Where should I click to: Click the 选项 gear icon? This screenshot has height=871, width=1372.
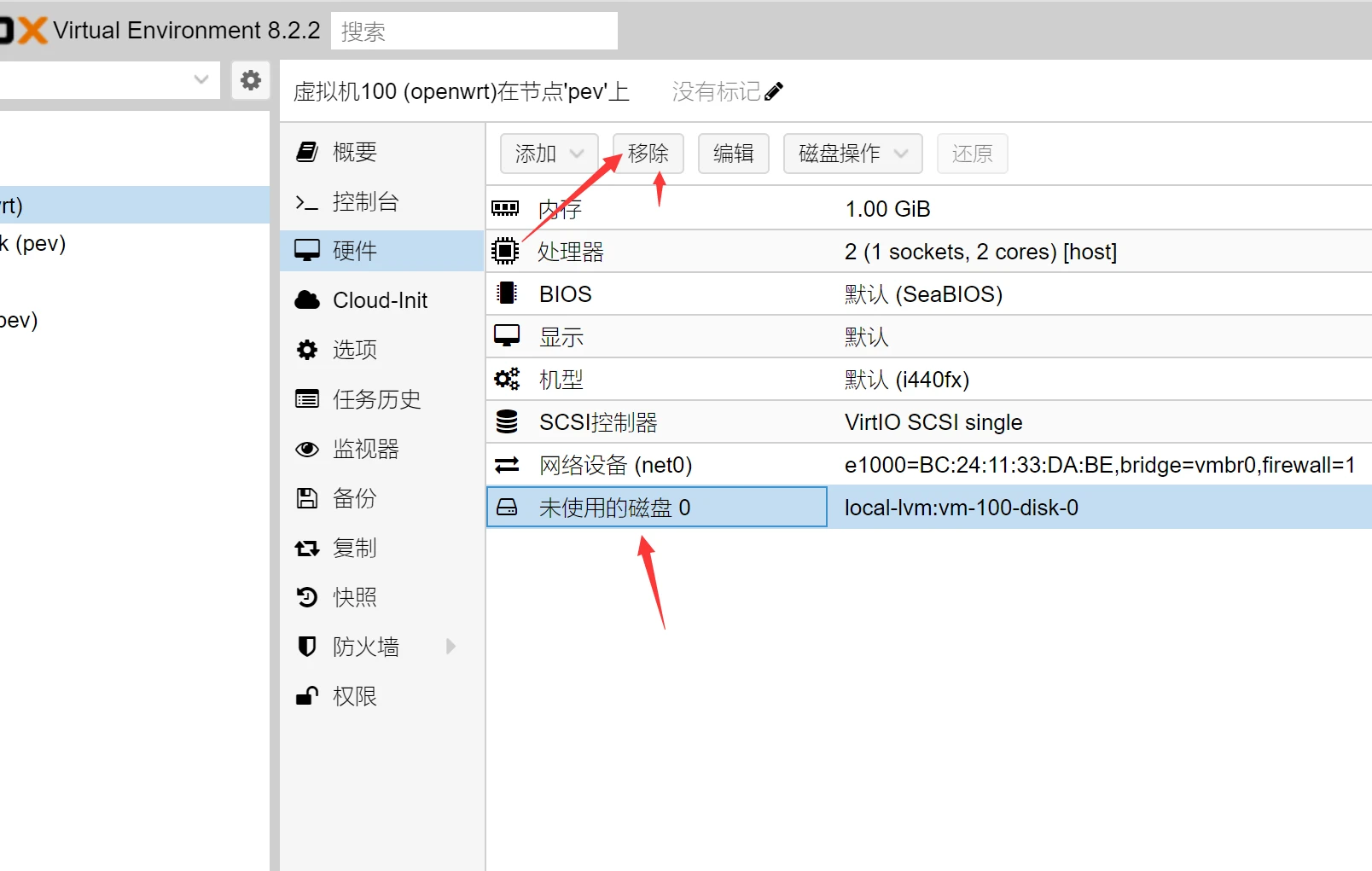pos(307,350)
